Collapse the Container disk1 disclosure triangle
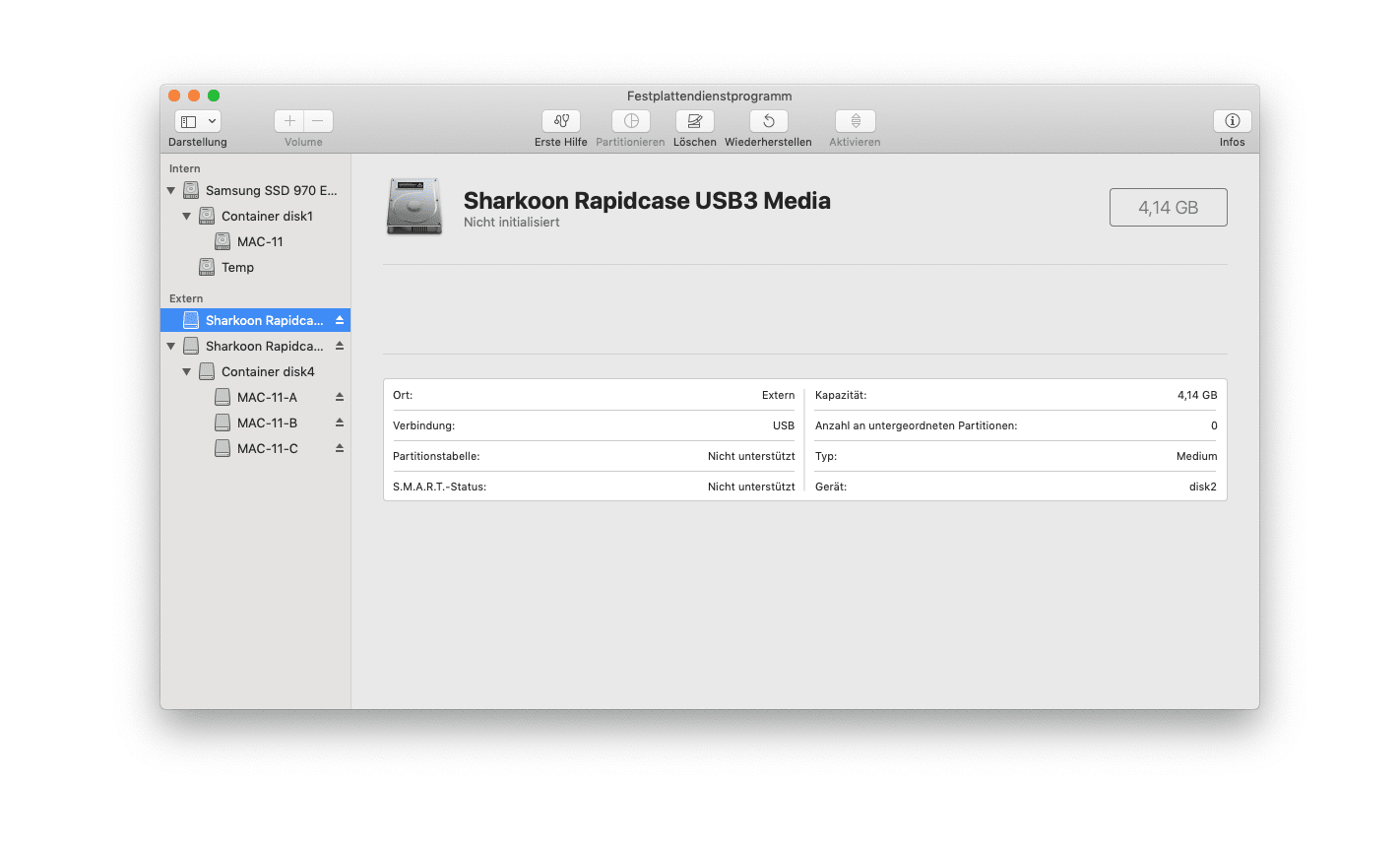Viewport: 1400px width, 845px height. 187,217
